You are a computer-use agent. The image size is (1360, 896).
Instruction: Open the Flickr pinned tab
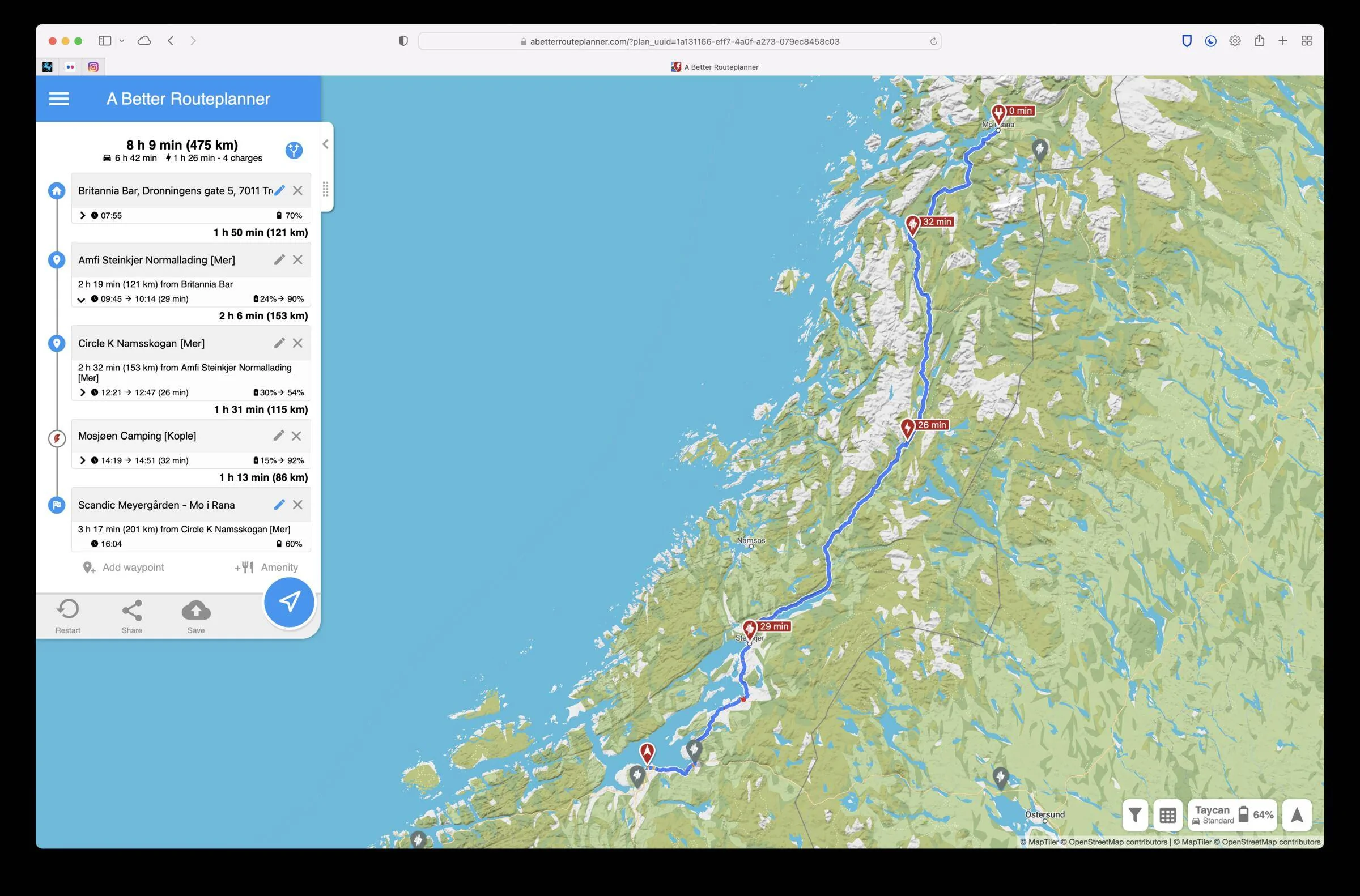70,67
